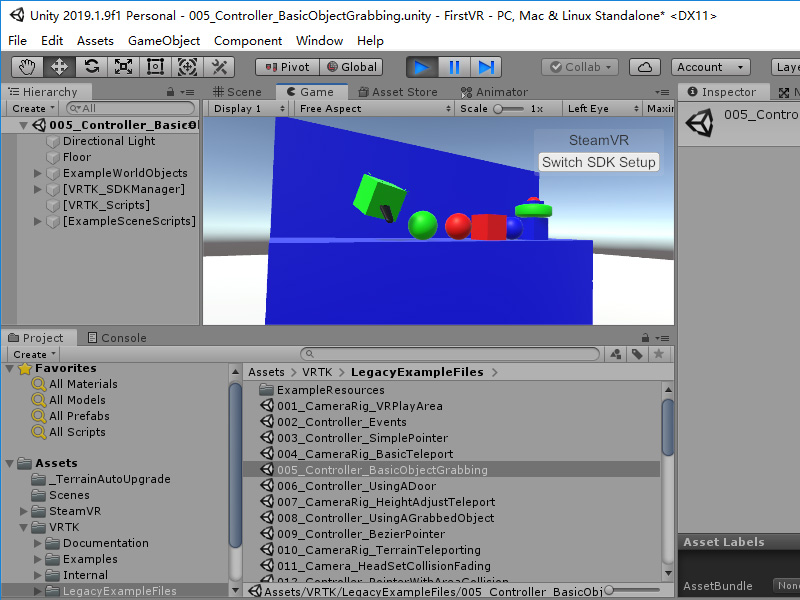Switch to the Console tab
This screenshot has height=600, width=800.
coord(117,338)
